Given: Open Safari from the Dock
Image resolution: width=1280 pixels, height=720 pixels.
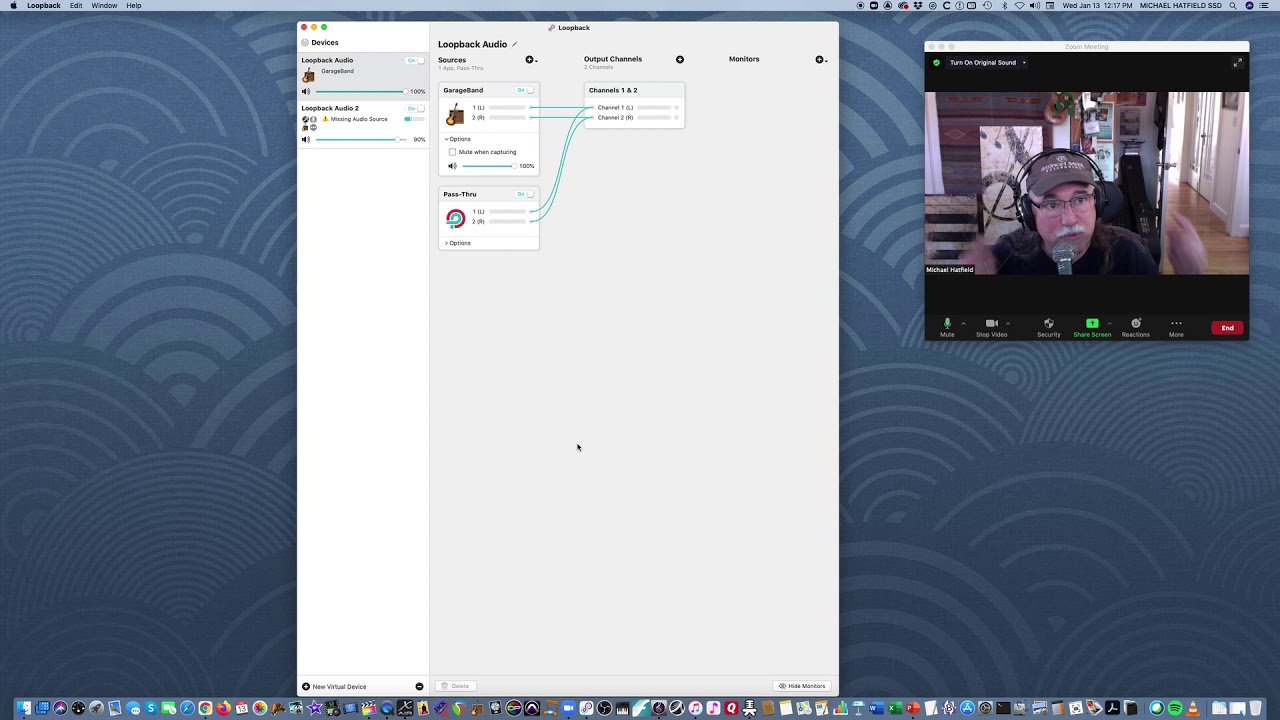Looking at the screenshot, I should tap(187, 708).
